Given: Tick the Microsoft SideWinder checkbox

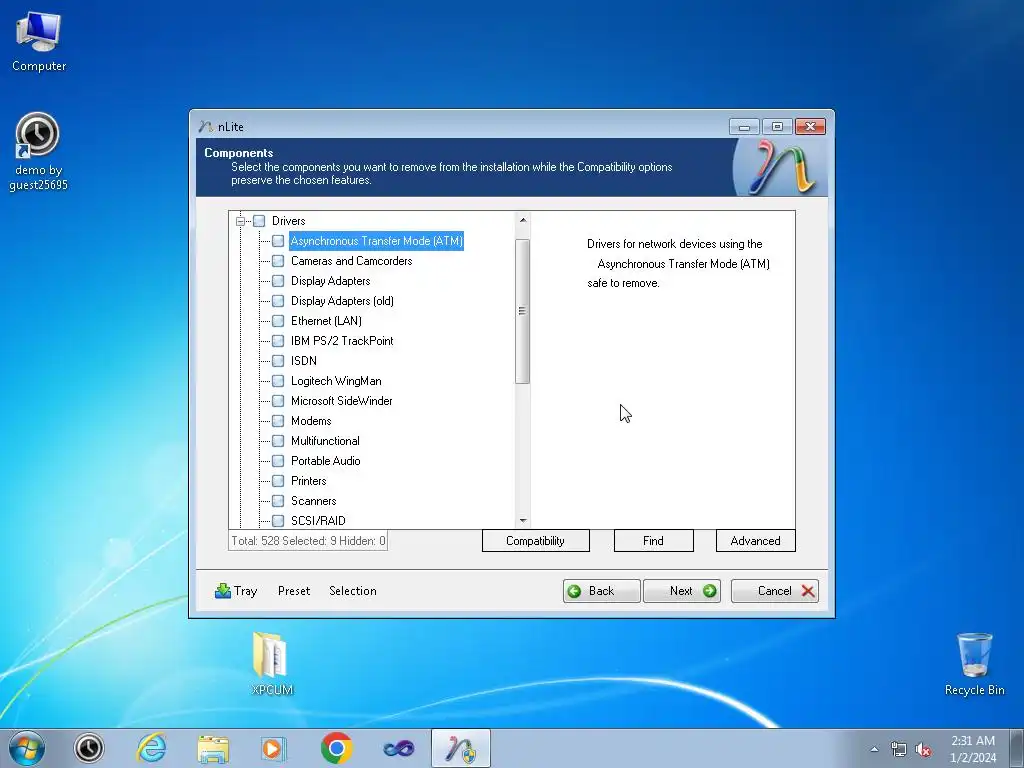Looking at the screenshot, I should 278,401.
